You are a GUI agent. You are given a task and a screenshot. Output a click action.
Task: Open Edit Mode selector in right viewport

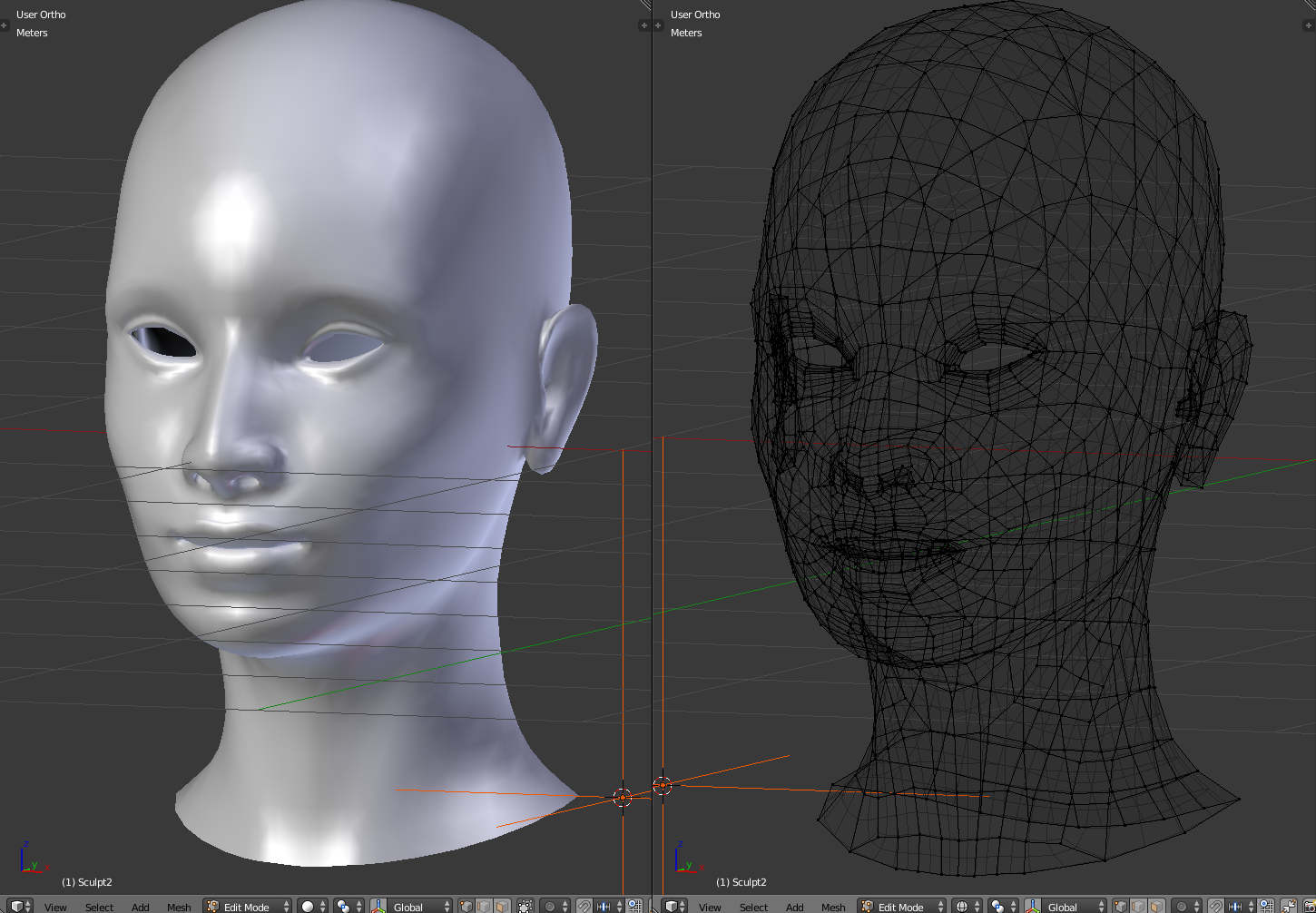[901, 906]
